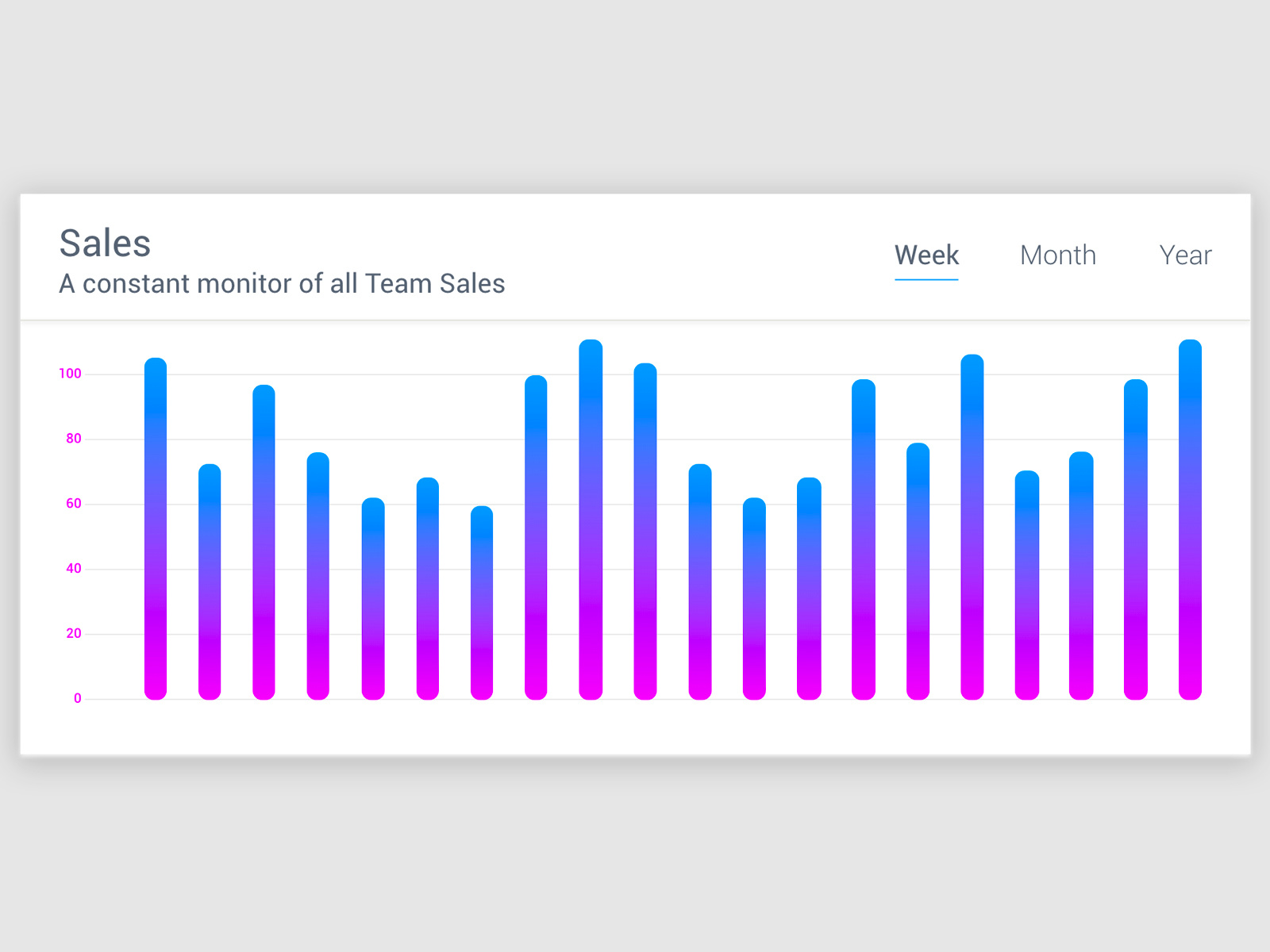Click the Sales heading
The height and width of the screenshot is (952, 1270).
tap(105, 244)
